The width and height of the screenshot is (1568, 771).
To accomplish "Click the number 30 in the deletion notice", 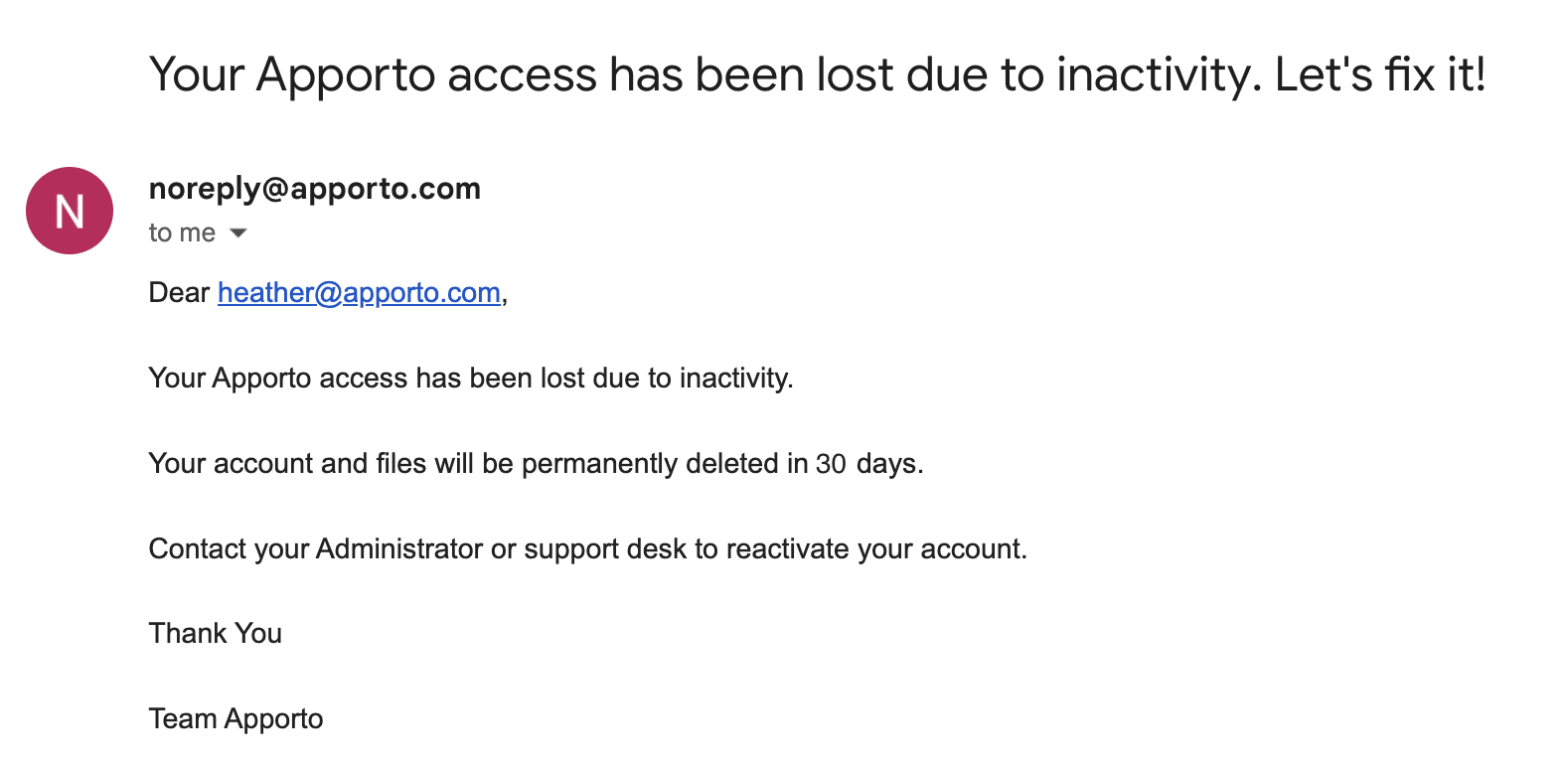I will point(831,464).
